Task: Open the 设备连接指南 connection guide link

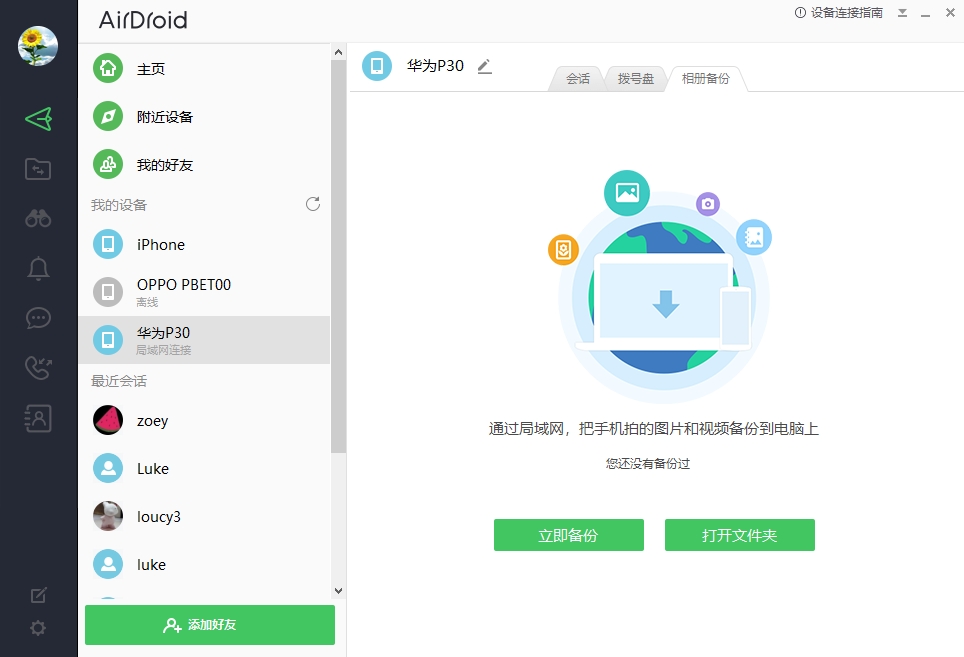Action: [x=839, y=13]
